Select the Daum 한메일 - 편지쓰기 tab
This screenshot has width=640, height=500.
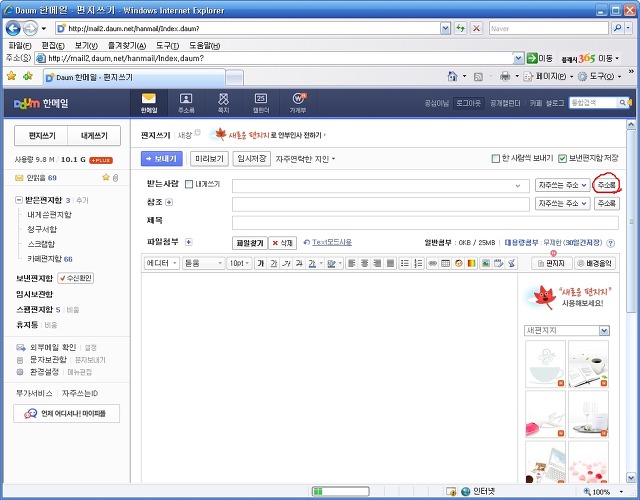point(135,77)
